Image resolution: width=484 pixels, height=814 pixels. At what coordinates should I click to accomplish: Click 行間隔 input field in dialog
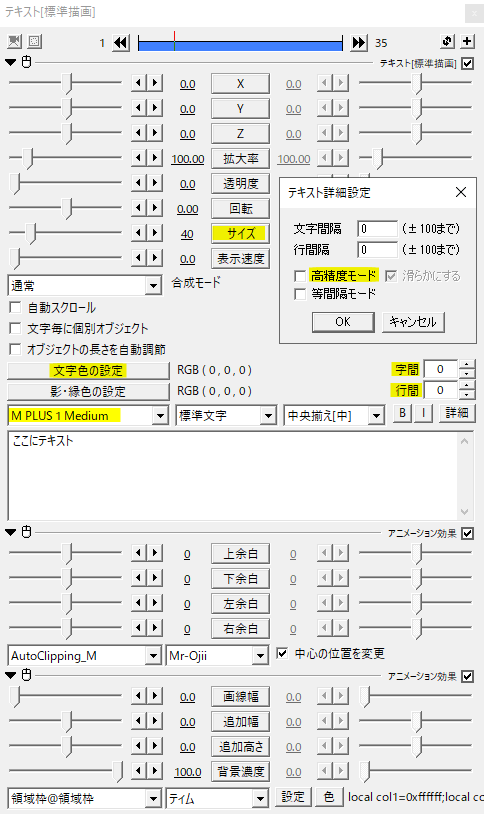378,250
